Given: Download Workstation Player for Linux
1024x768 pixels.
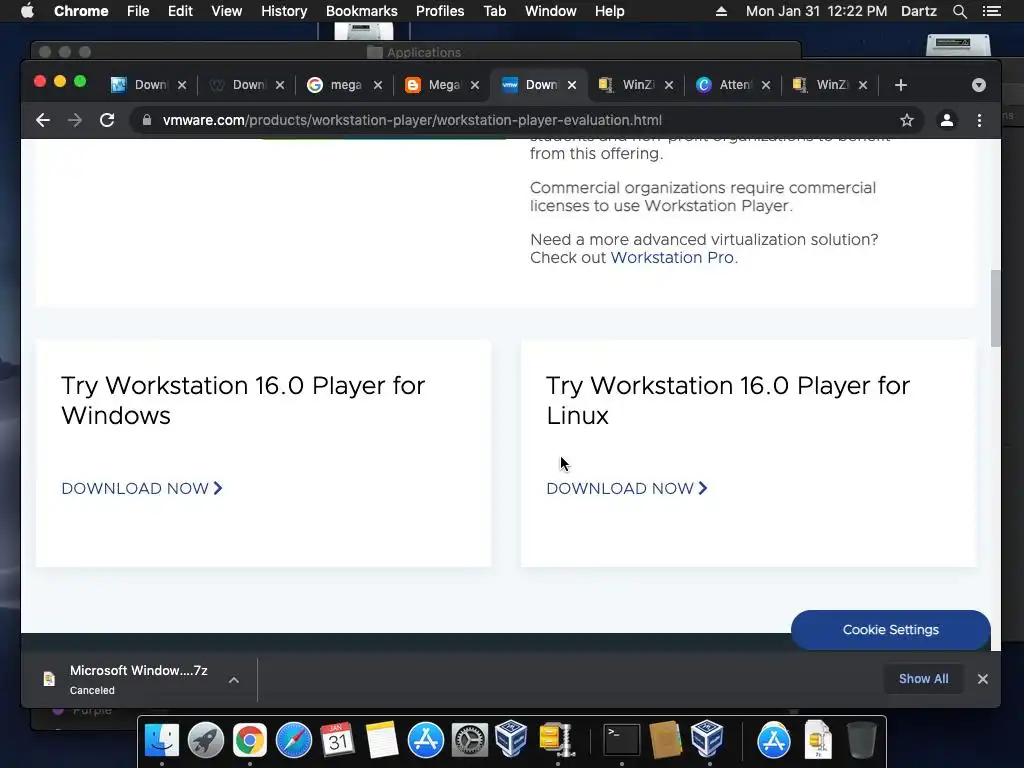Looking at the screenshot, I should point(627,488).
